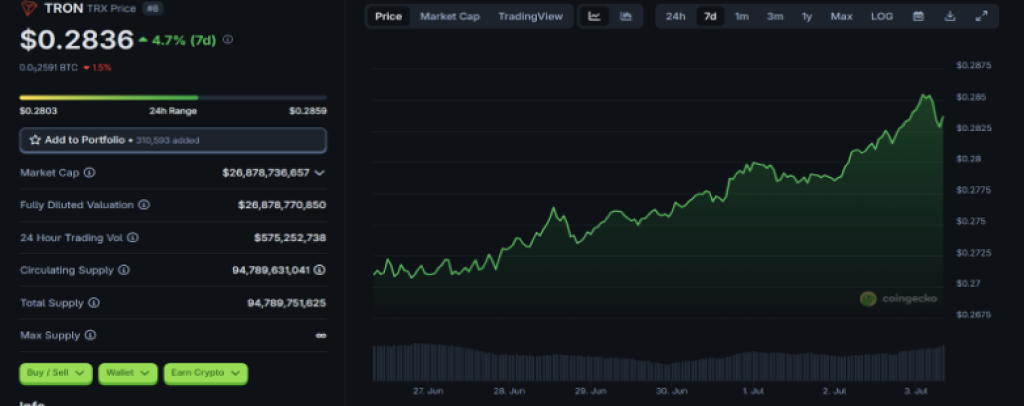This screenshot has height=406, width=1024.
Task: Set chart range to 1y
Action: pyautogui.click(x=807, y=16)
